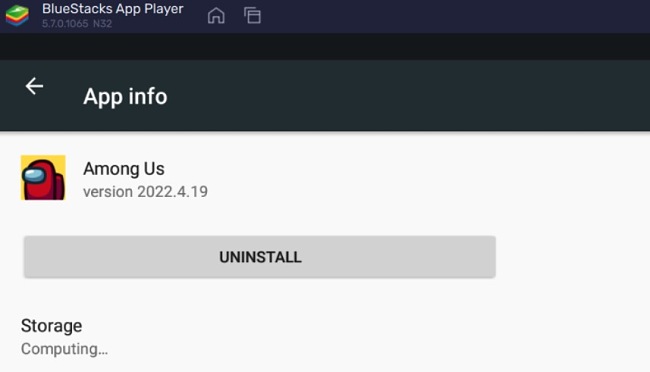The width and height of the screenshot is (650, 372).
Task: Select the 'Computing…' storage status text
Action: click(64, 349)
